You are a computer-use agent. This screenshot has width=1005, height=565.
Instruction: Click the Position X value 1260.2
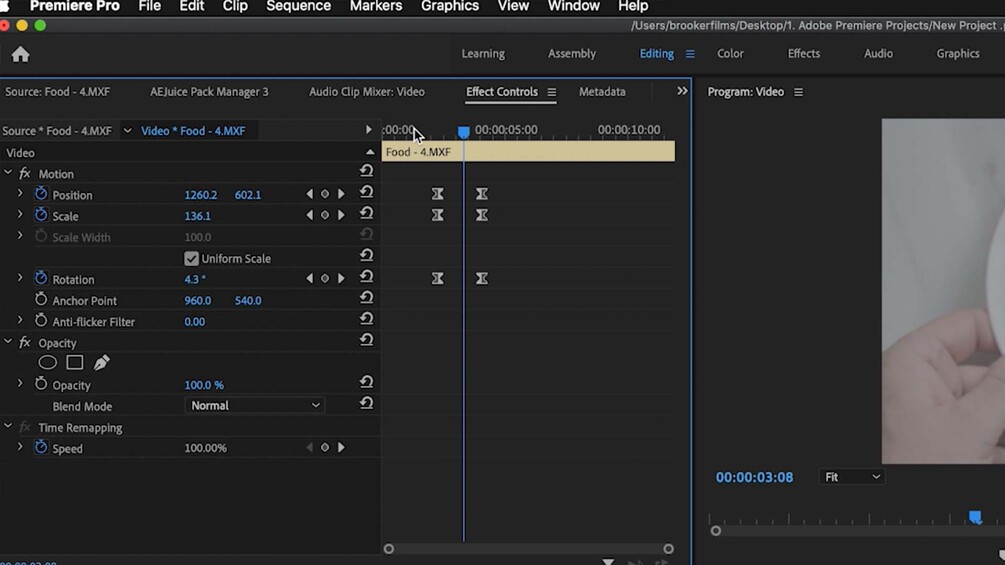point(201,195)
